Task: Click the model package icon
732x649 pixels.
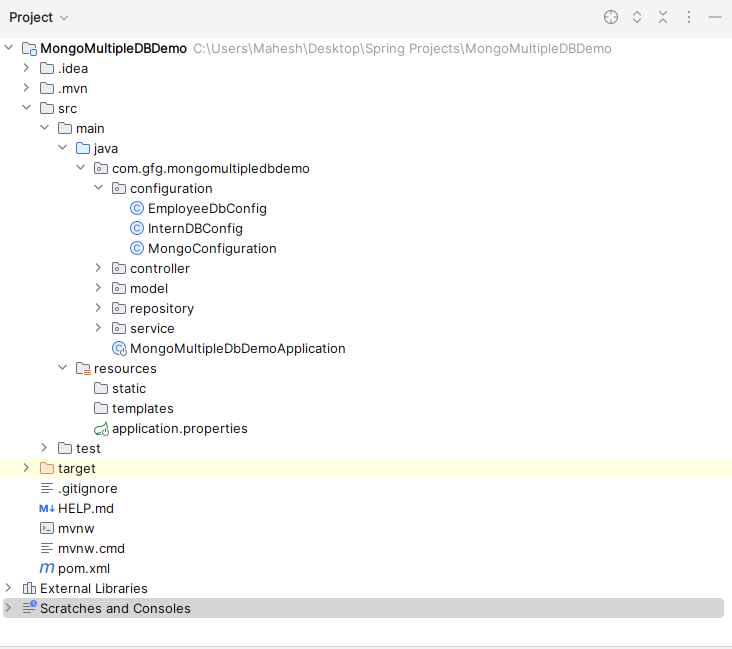Action: tap(119, 289)
